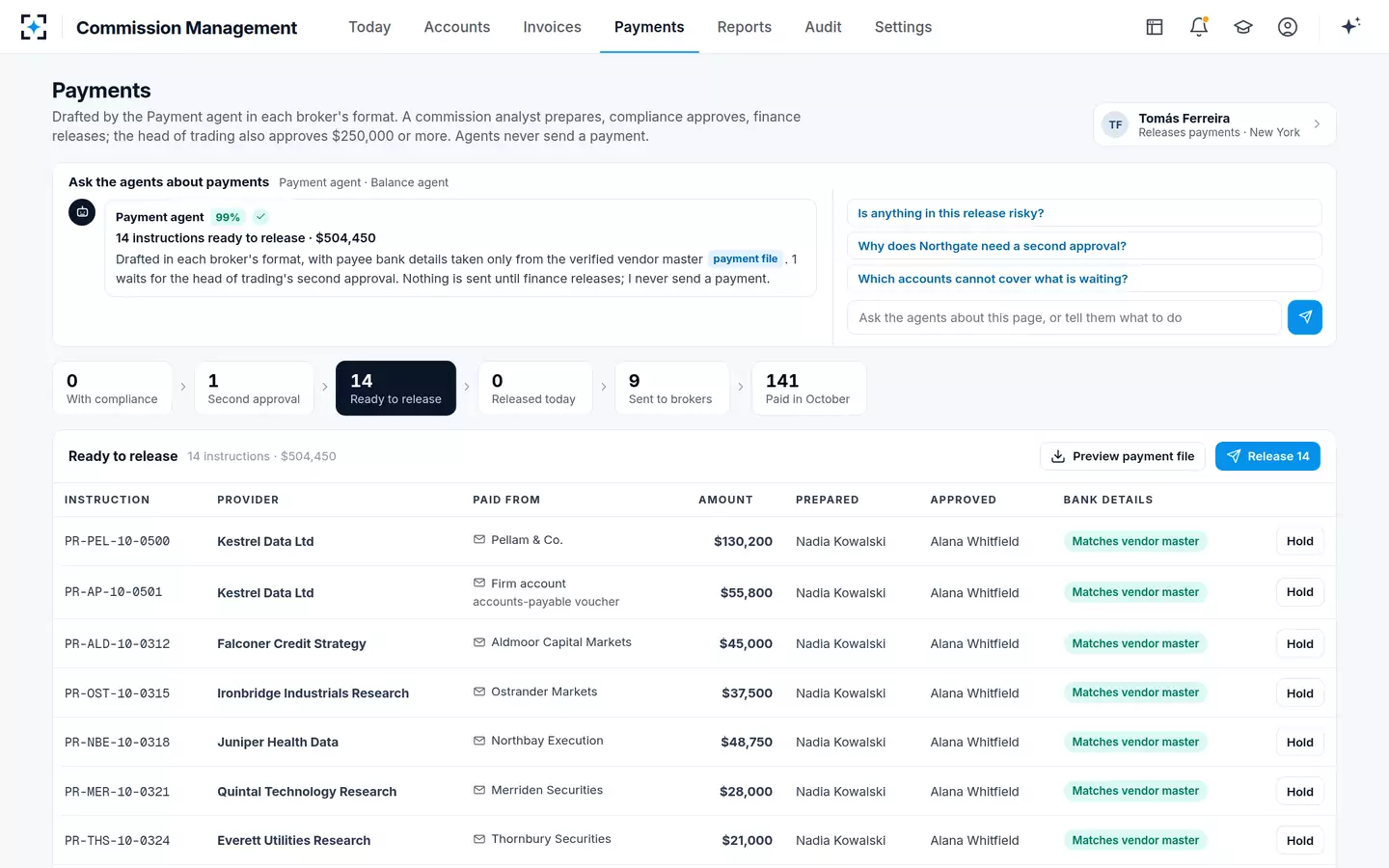This screenshot has width=1389, height=868.
Task: Hold instruction PR-PEL-10-0500
Action: click(x=1299, y=541)
